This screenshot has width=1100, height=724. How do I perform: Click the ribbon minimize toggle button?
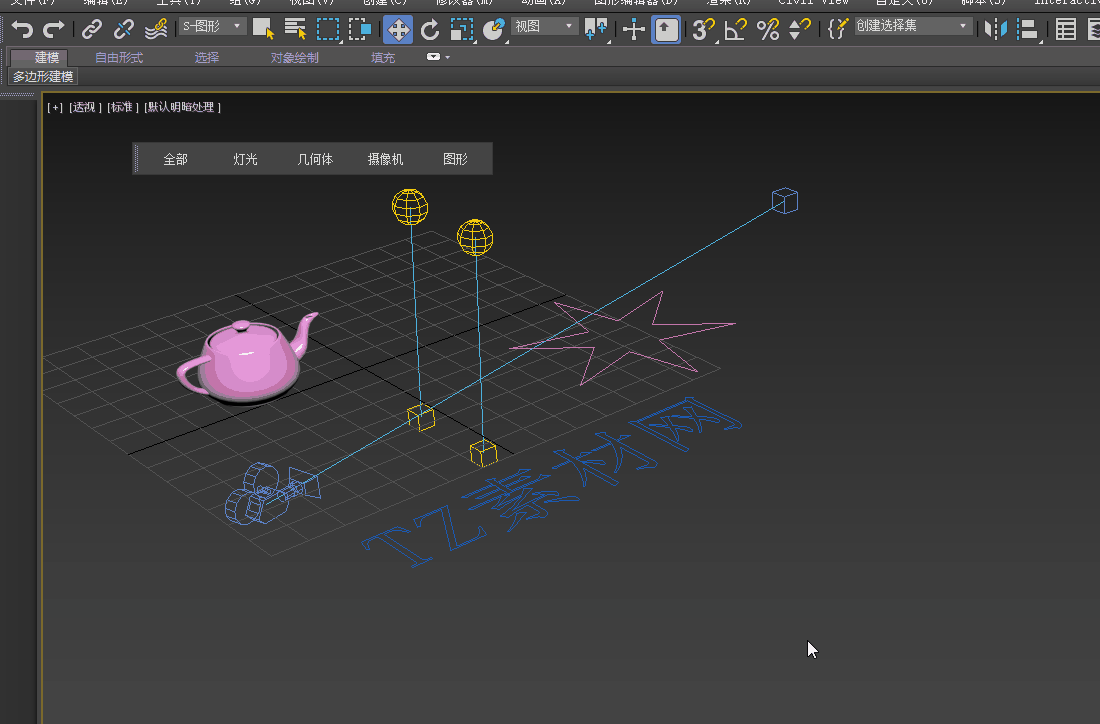coord(433,57)
